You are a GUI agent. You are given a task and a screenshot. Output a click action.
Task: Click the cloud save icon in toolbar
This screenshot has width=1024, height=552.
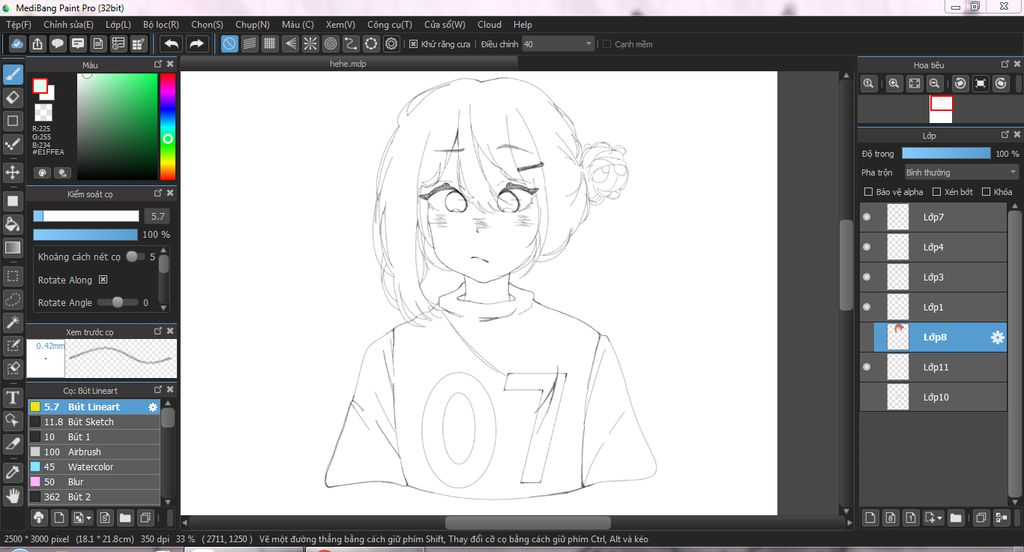pyautogui.click(x=17, y=44)
